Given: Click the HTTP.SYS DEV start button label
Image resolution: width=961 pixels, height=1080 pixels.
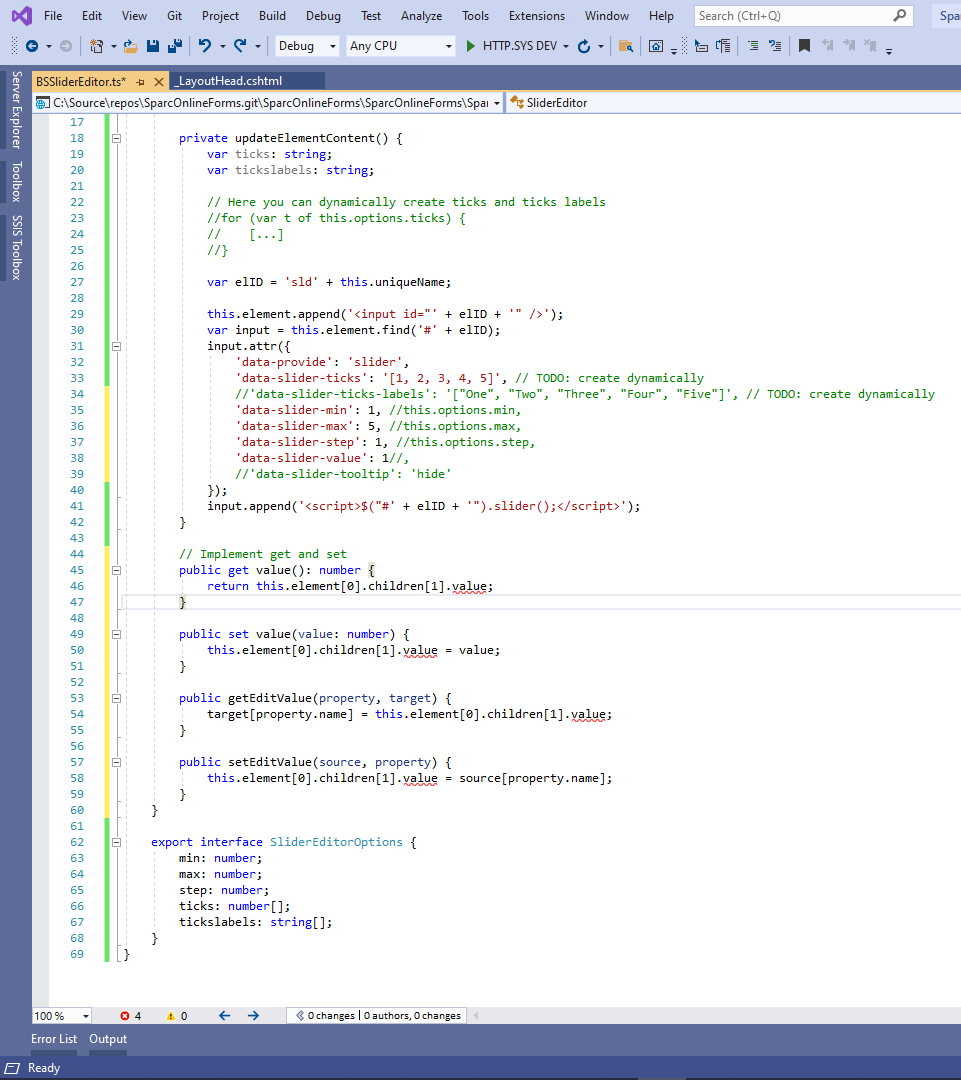Looking at the screenshot, I should click(x=519, y=46).
